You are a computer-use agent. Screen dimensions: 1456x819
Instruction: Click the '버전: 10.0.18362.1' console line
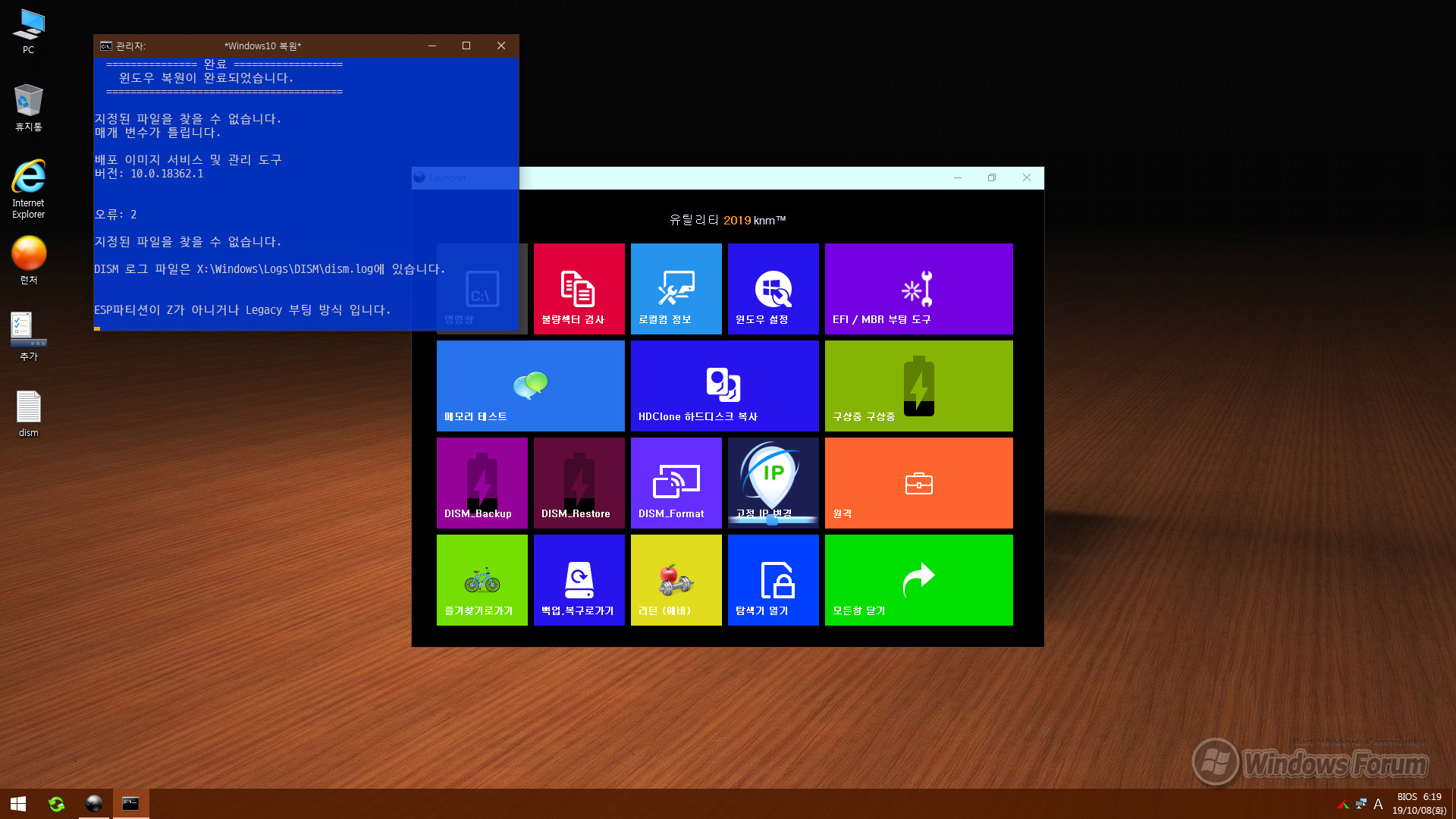(149, 174)
